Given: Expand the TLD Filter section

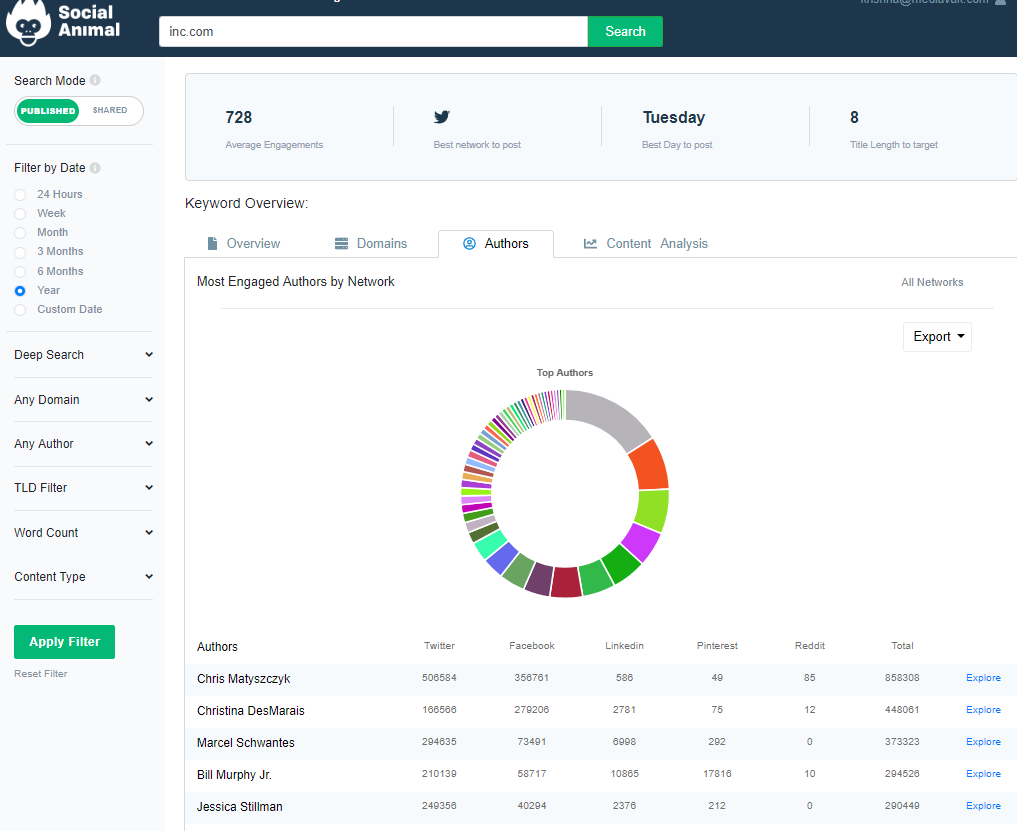Looking at the screenshot, I should pos(84,488).
